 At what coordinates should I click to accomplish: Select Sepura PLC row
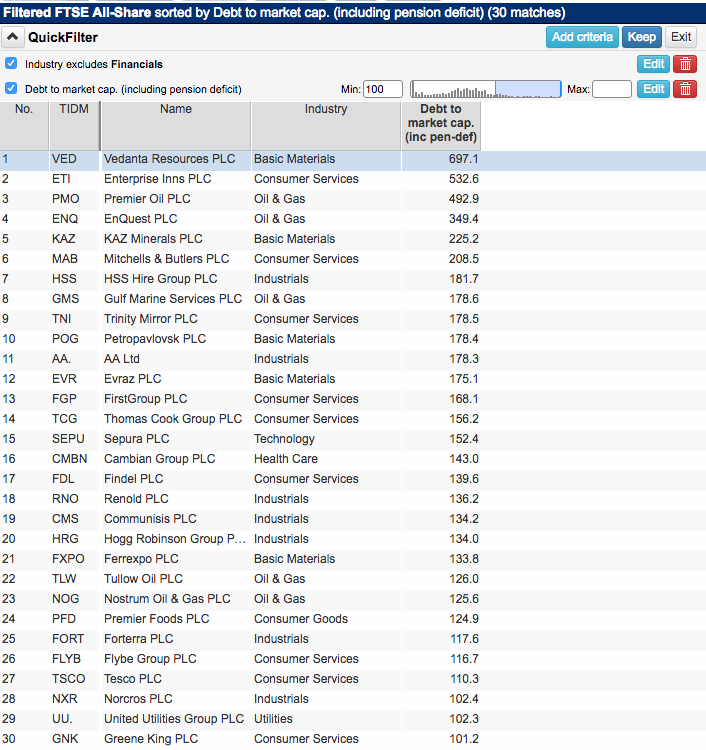click(x=353, y=439)
